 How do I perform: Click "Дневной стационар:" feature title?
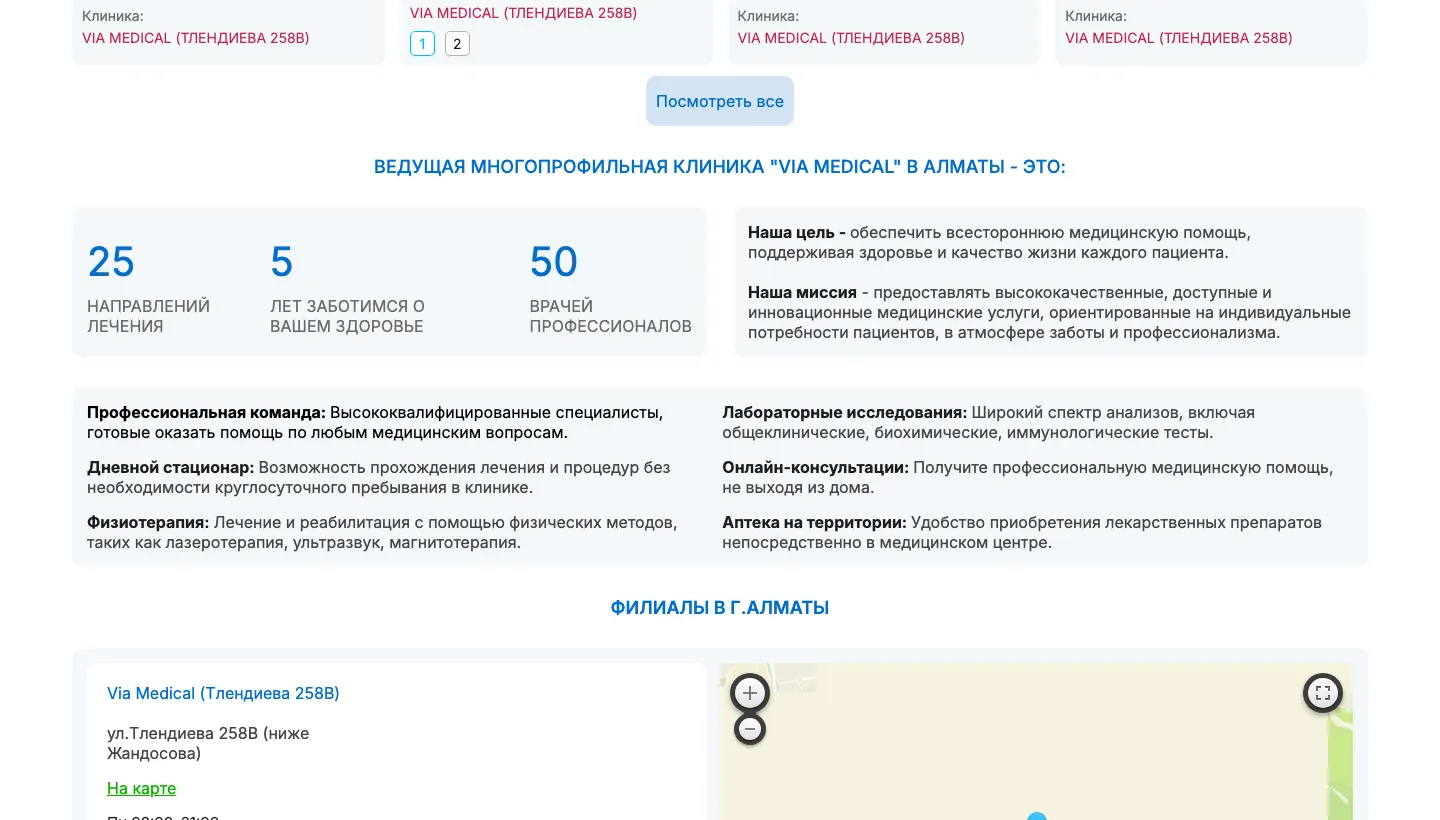[x=171, y=467]
